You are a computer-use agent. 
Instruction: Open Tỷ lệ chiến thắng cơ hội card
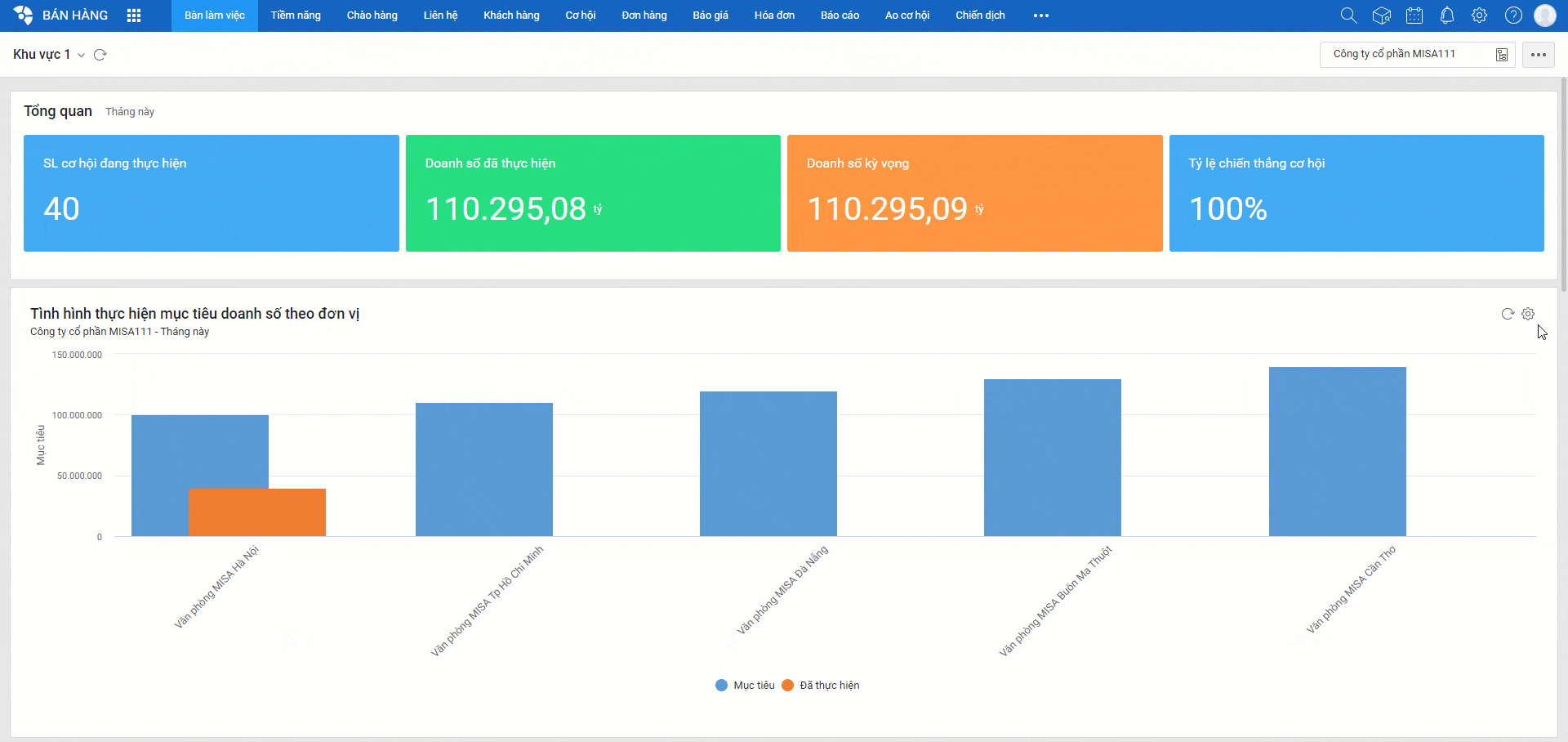(x=1356, y=193)
